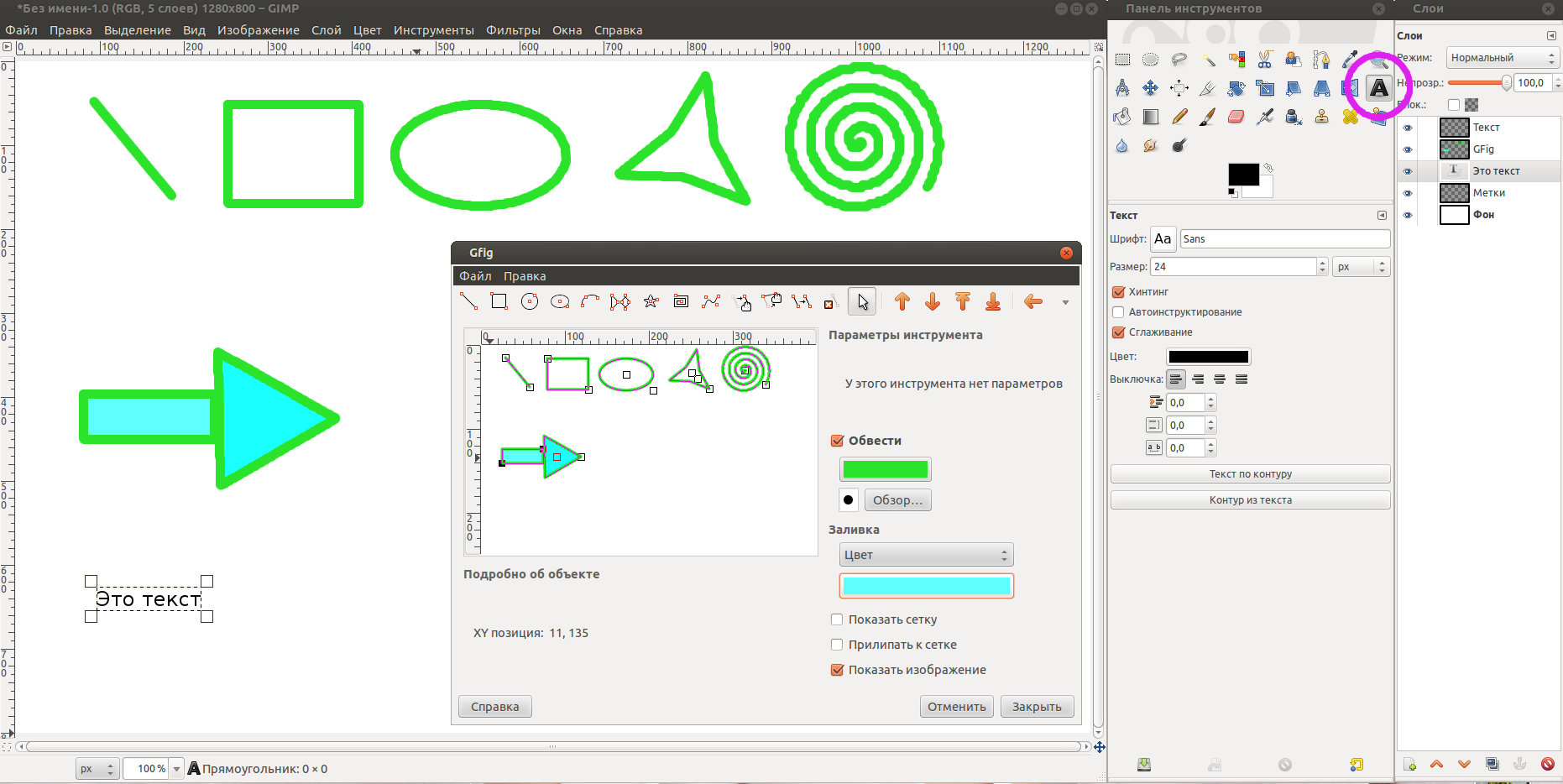The height and width of the screenshot is (784, 1563).
Task: Pick the Fuzzy Select magic wand tool
Action: coord(1208,60)
